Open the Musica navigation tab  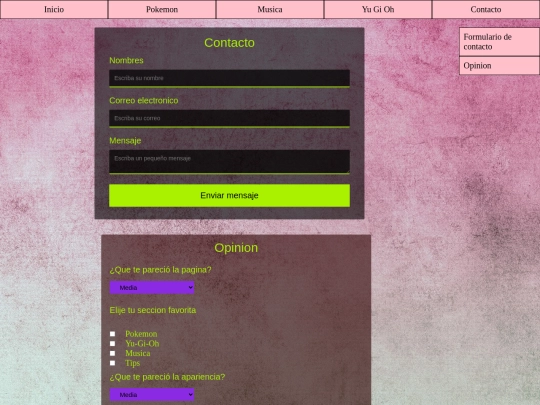(270, 9)
